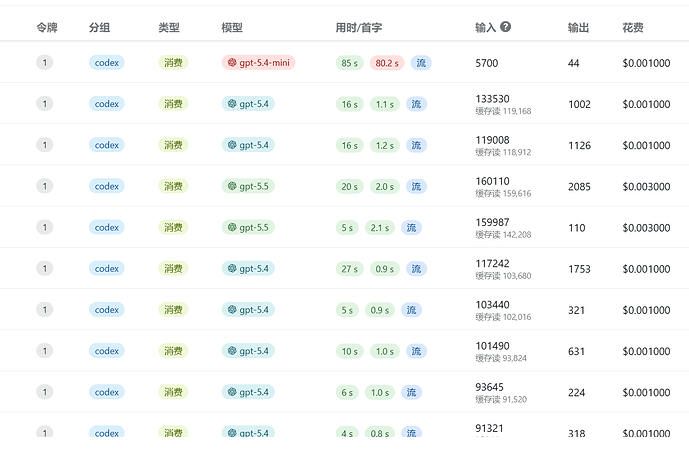Viewport: 689px width, 452px height.
Task: Click gpt-5.5 tag in the 159987 row
Action: pos(248,228)
